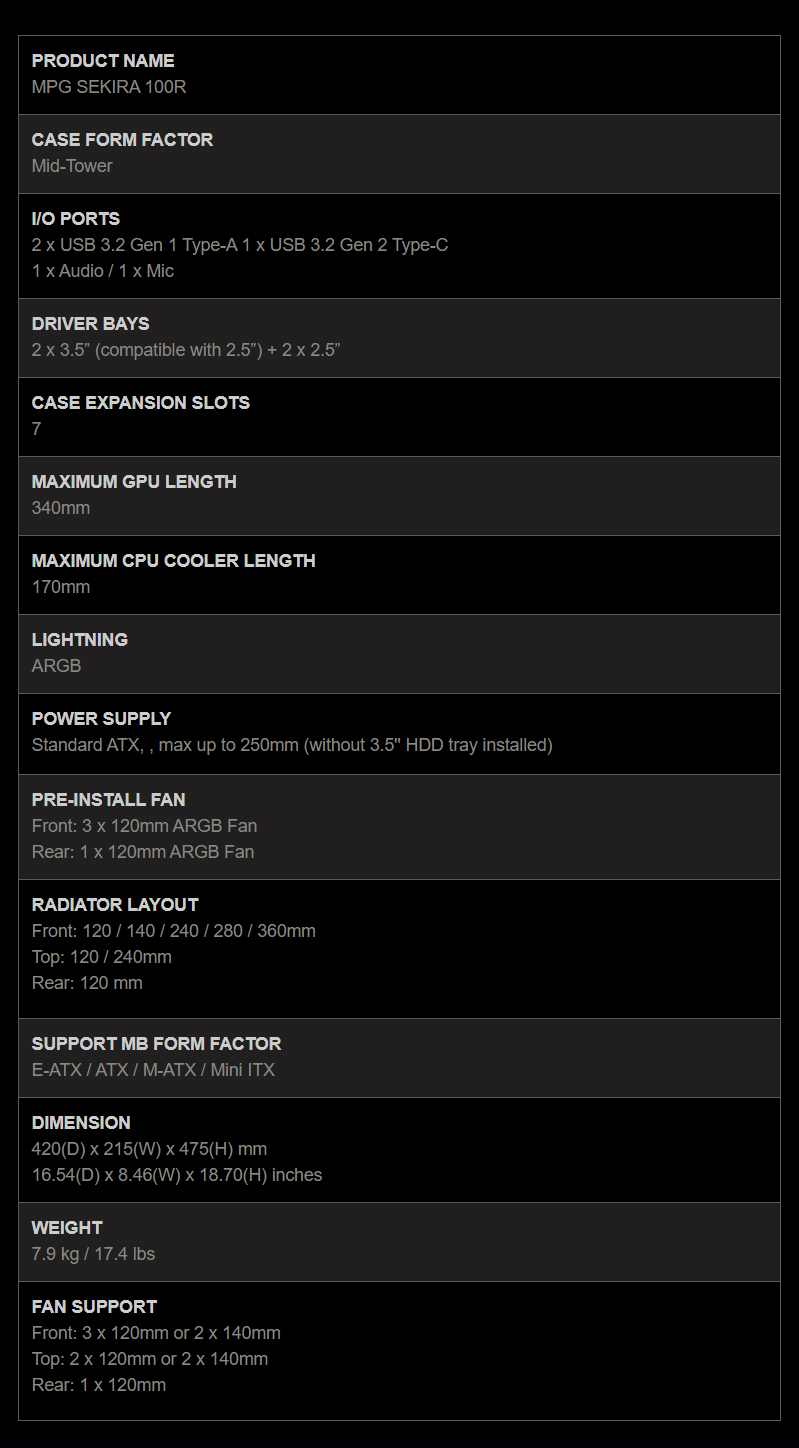The height and width of the screenshot is (1448, 799).
Task: Click the Mid-Tower value
Action: point(72,166)
